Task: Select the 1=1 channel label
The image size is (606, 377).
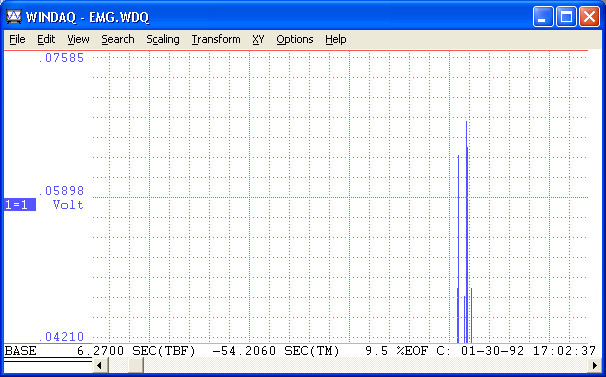Action: point(20,205)
